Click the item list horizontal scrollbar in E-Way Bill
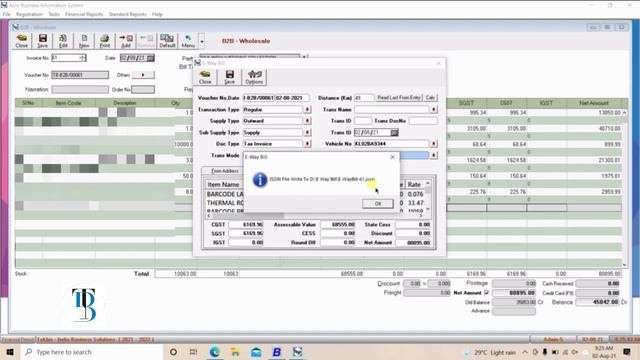Viewport: 640px width, 360px height. pos(314,215)
